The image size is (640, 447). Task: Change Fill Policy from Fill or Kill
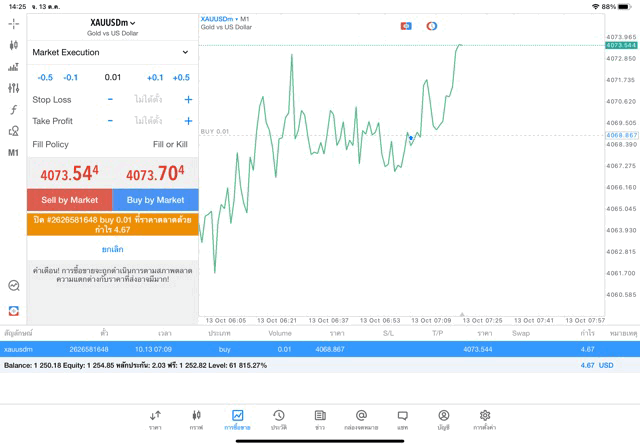coord(170,145)
